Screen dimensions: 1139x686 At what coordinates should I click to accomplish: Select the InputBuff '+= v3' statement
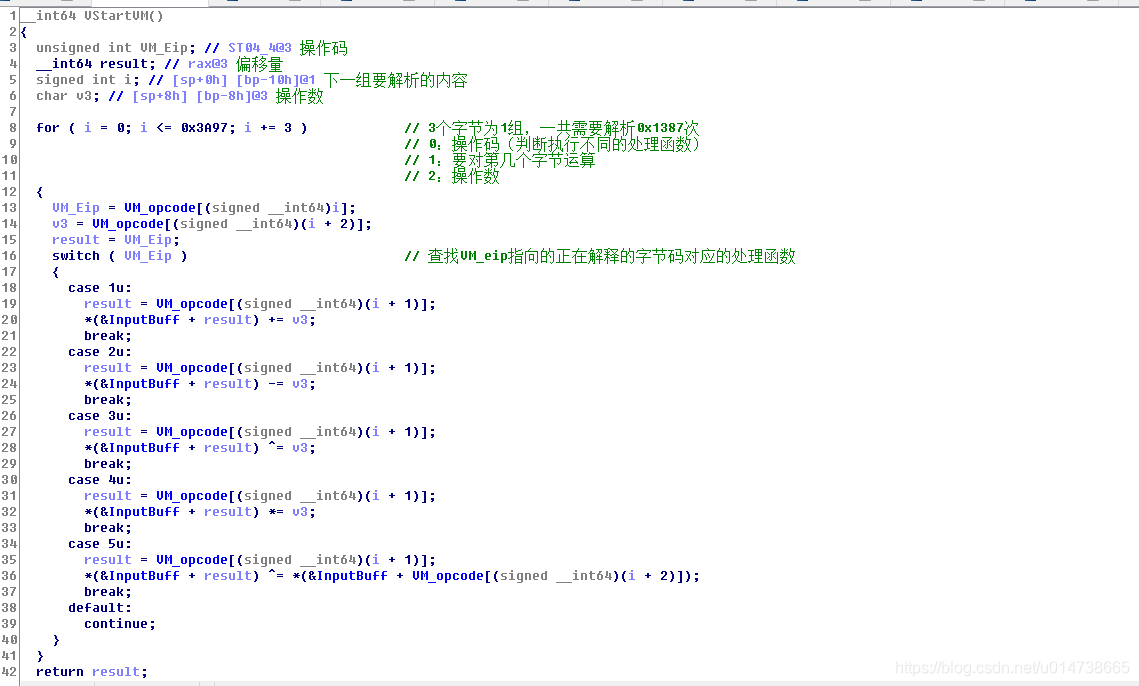coord(200,320)
